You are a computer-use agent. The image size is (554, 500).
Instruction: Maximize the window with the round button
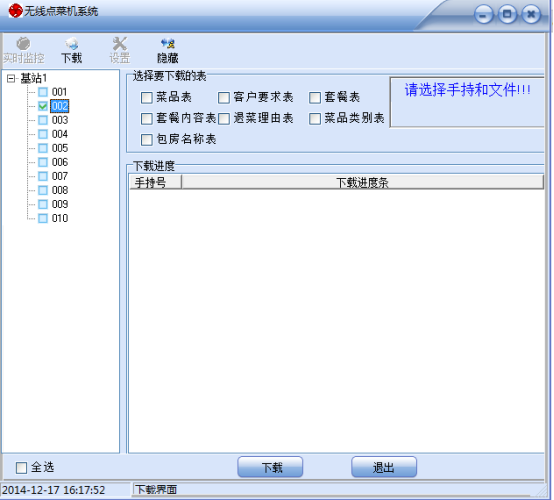coord(507,14)
